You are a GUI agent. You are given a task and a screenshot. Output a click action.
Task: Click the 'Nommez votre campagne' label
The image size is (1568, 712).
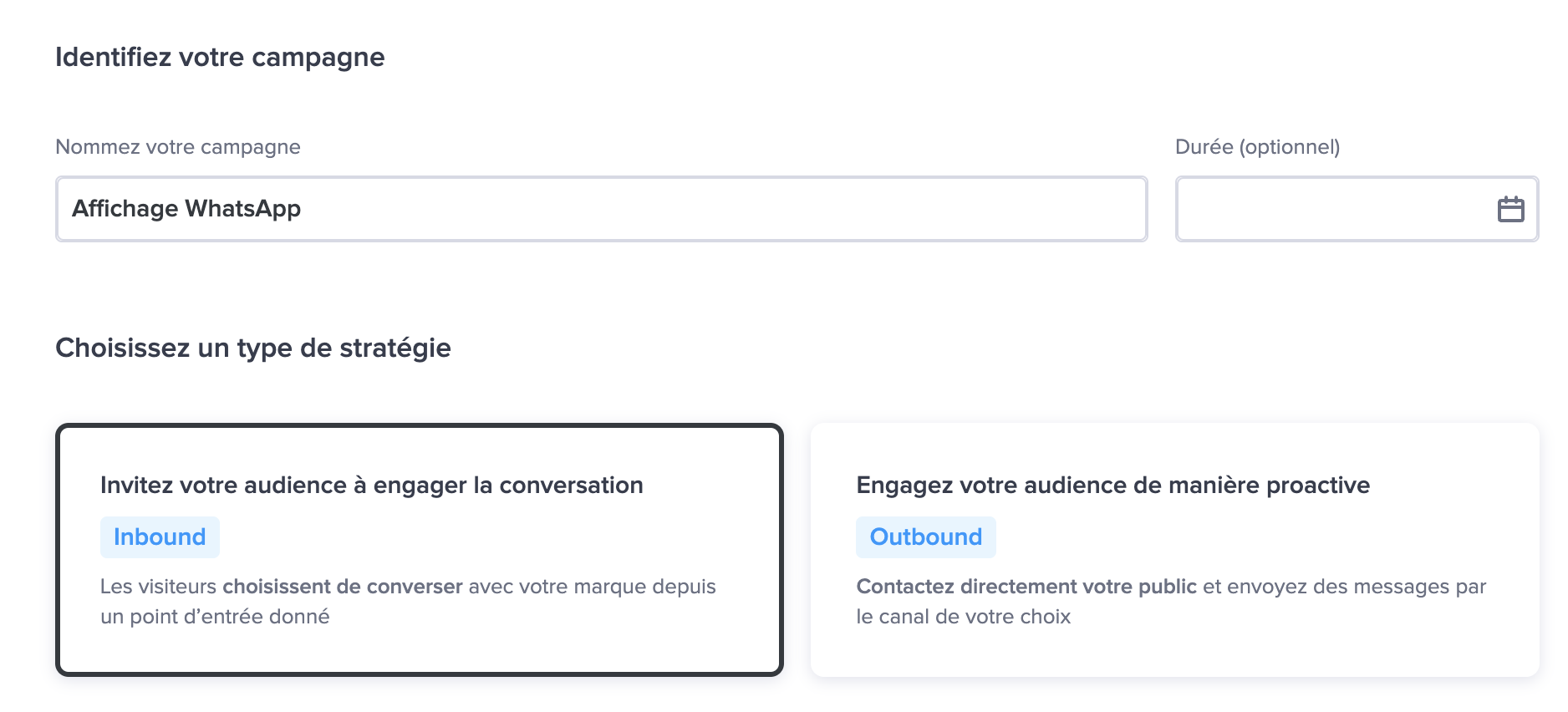point(178,147)
